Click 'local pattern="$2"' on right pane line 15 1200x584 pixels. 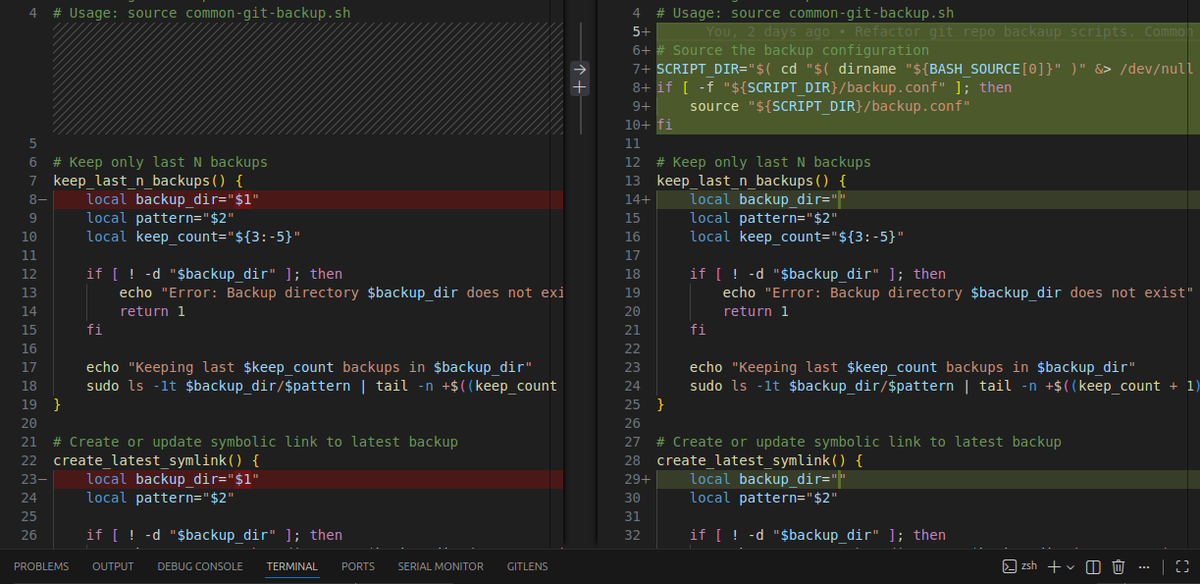pyautogui.click(x=763, y=218)
